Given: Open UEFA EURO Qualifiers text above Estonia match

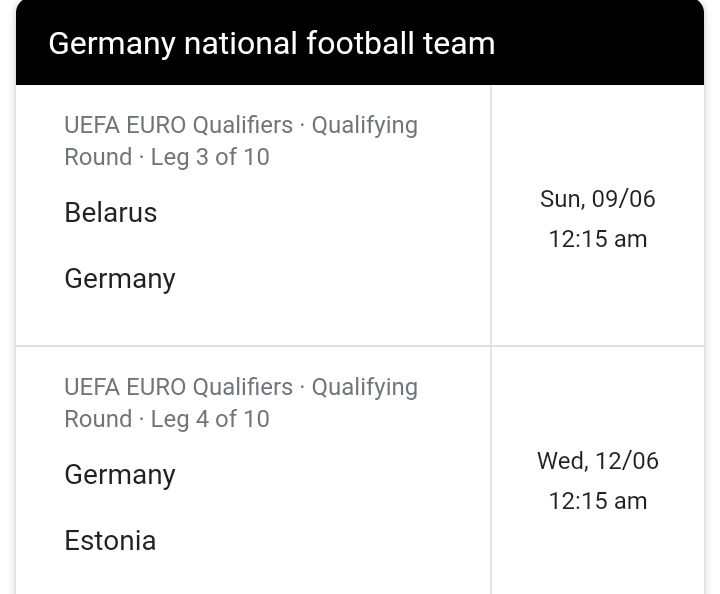Looking at the screenshot, I should point(178,387).
